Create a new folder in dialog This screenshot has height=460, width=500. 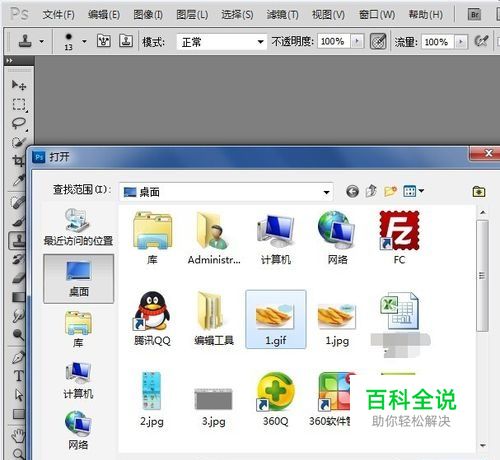pyautogui.click(x=390, y=191)
